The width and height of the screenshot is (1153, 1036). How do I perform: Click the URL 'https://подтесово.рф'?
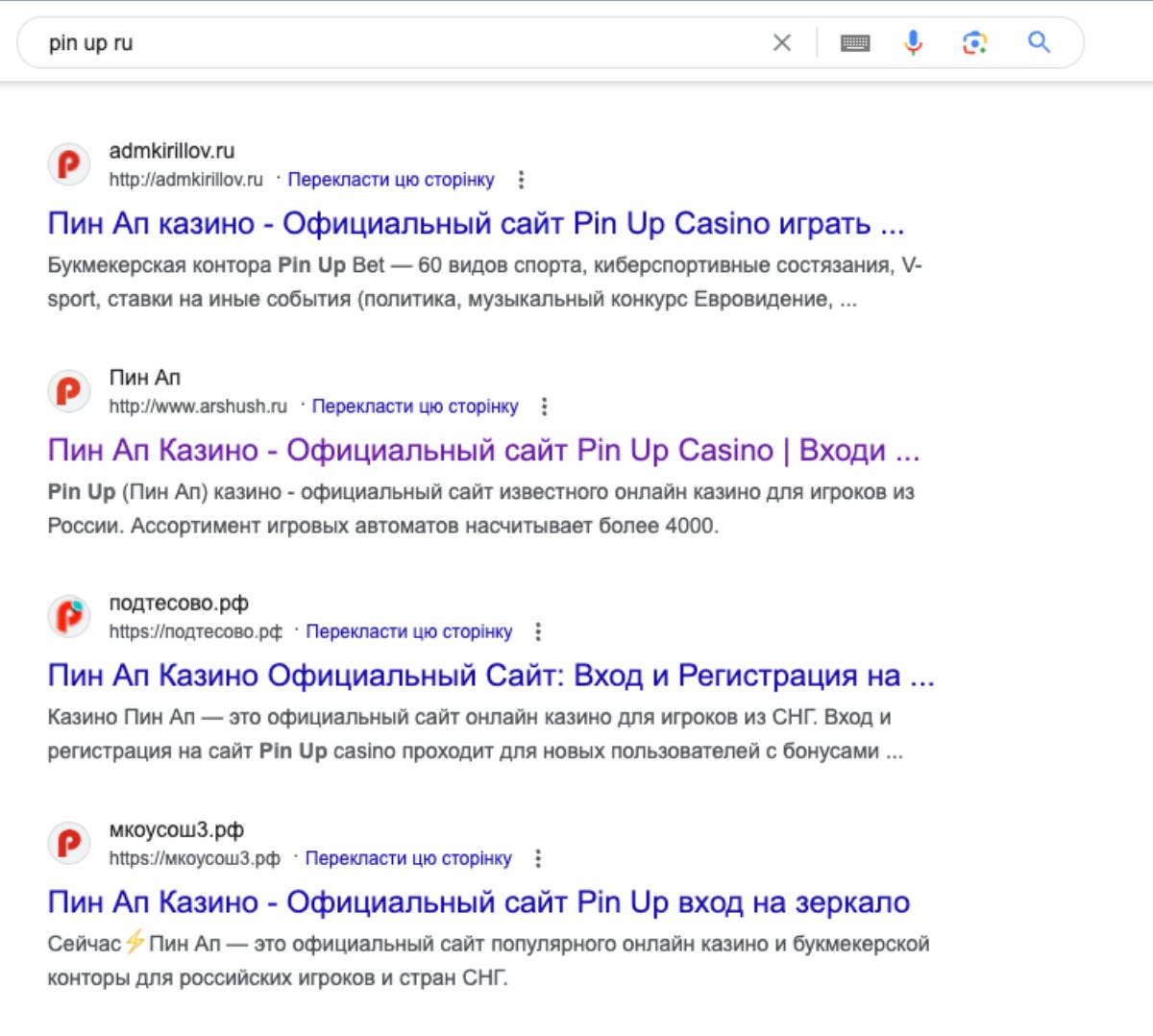tap(195, 631)
